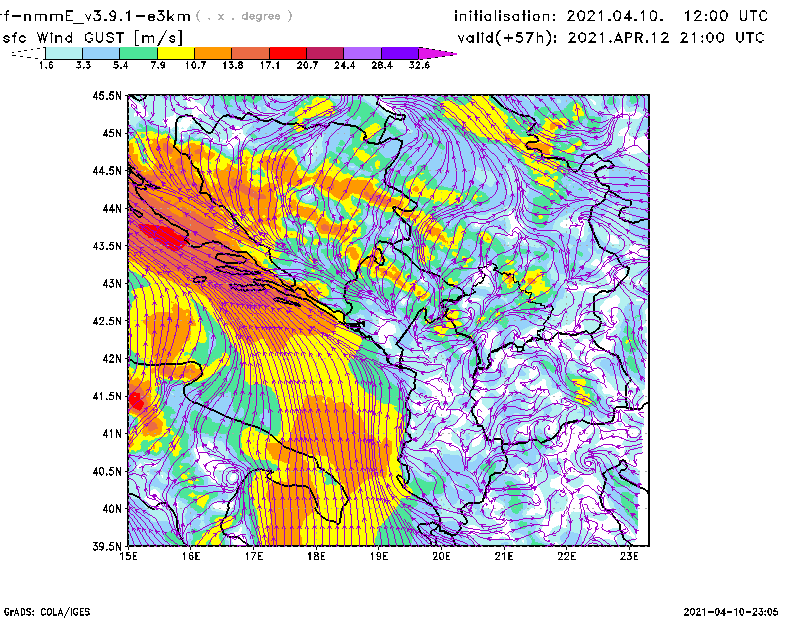
Task: Click the 22E longitude label
Action: (567, 556)
